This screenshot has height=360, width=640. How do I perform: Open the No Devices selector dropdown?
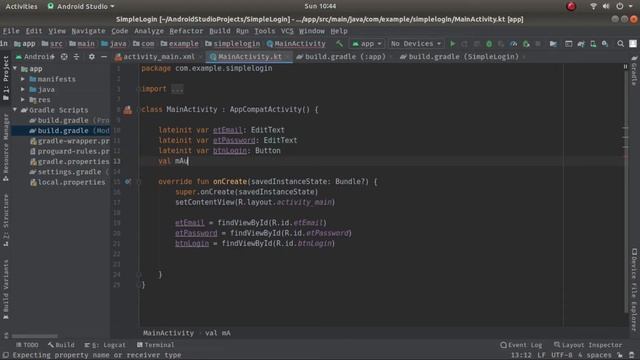click(416, 44)
